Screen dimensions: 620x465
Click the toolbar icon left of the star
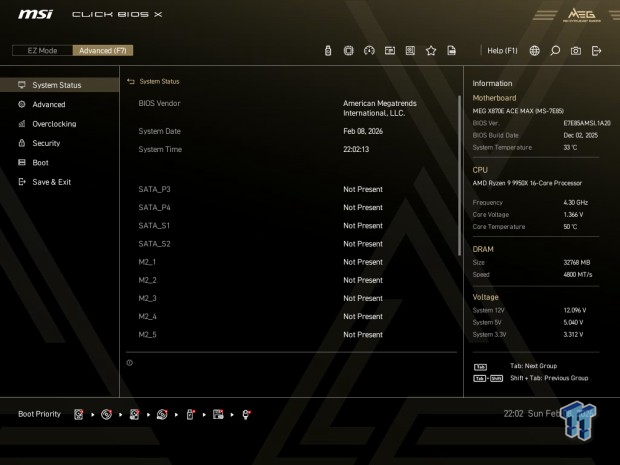pyautogui.click(x=410, y=51)
